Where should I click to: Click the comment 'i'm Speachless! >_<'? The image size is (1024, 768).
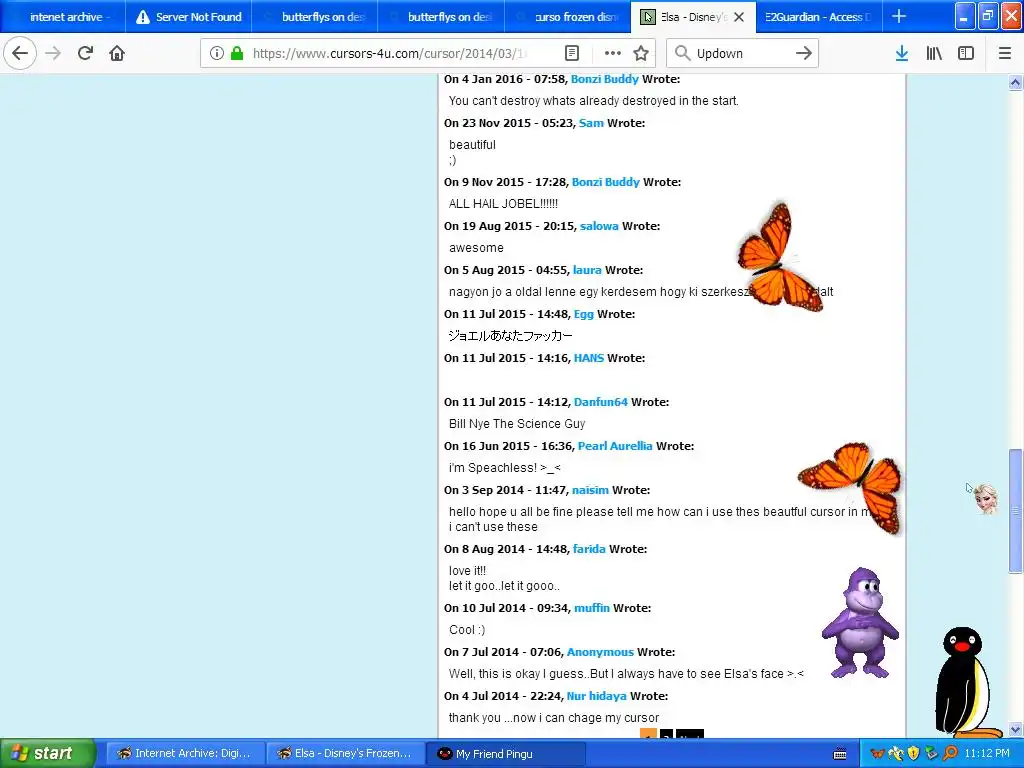coord(505,468)
